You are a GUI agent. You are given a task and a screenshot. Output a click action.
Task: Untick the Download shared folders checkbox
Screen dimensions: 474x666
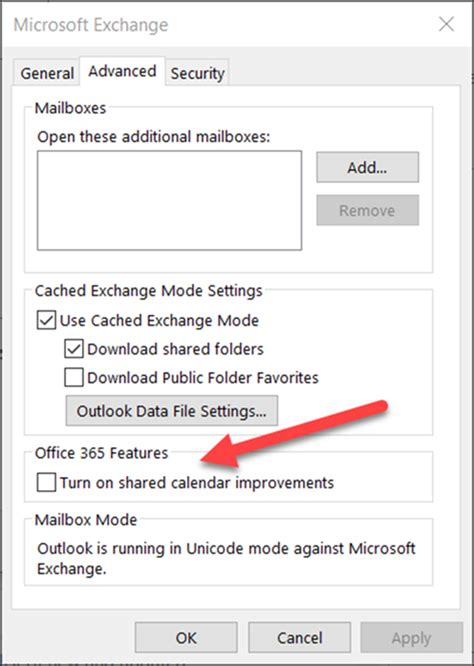(x=74, y=349)
